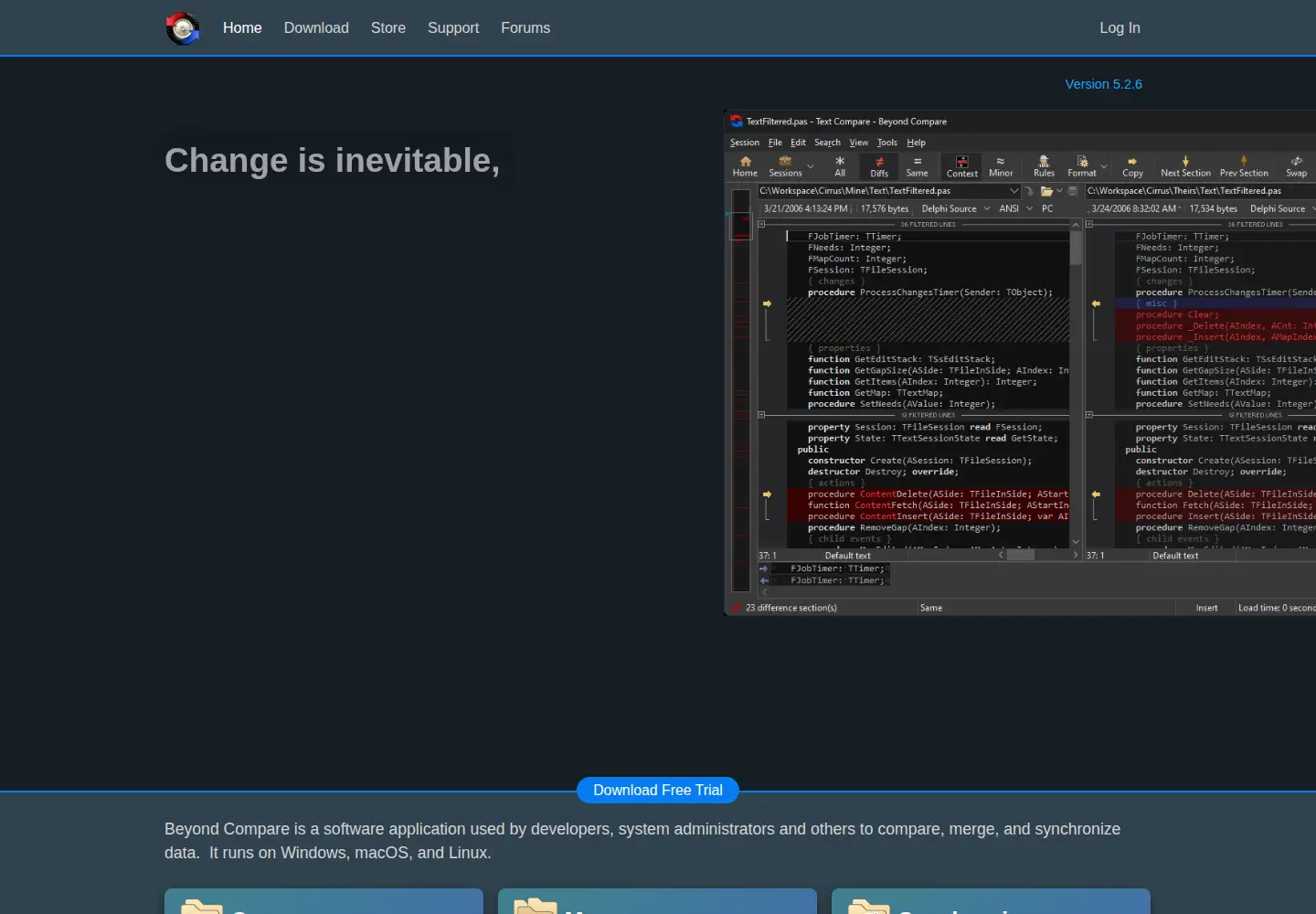Go to the Support nav item
This screenshot has height=914, width=1316.
click(453, 28)
